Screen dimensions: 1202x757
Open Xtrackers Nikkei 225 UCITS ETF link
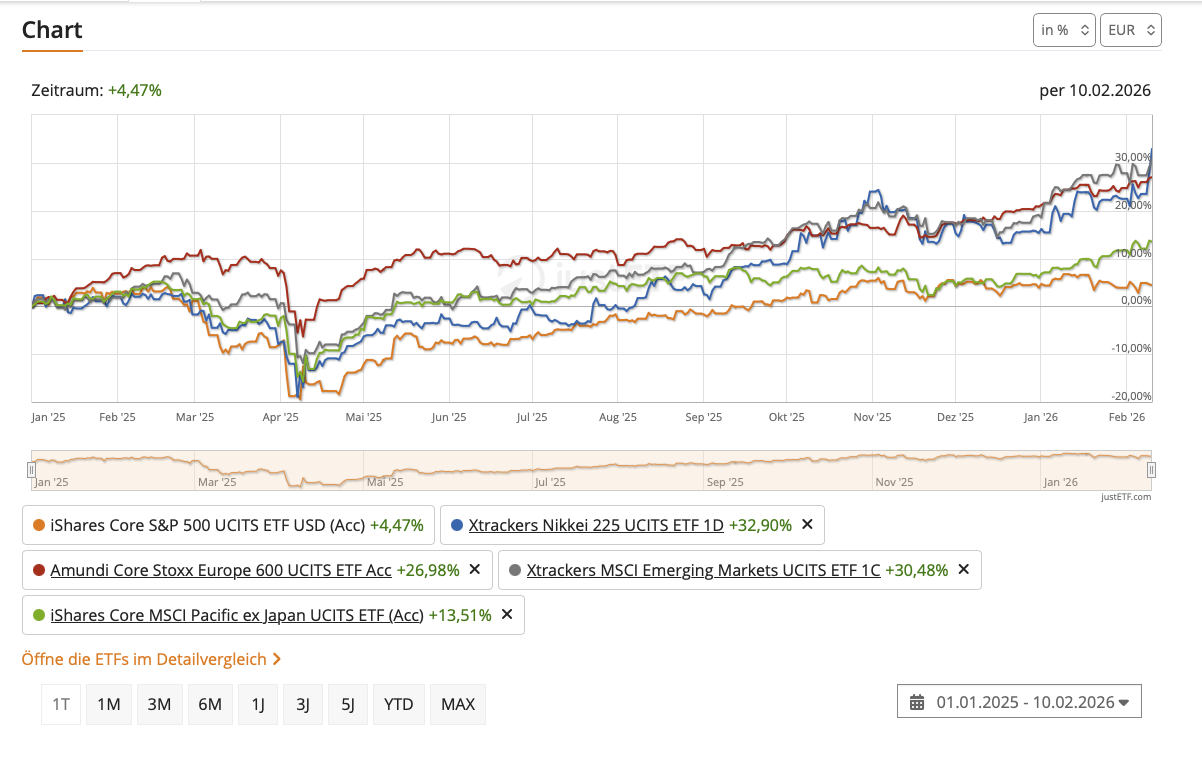[595, 524]
